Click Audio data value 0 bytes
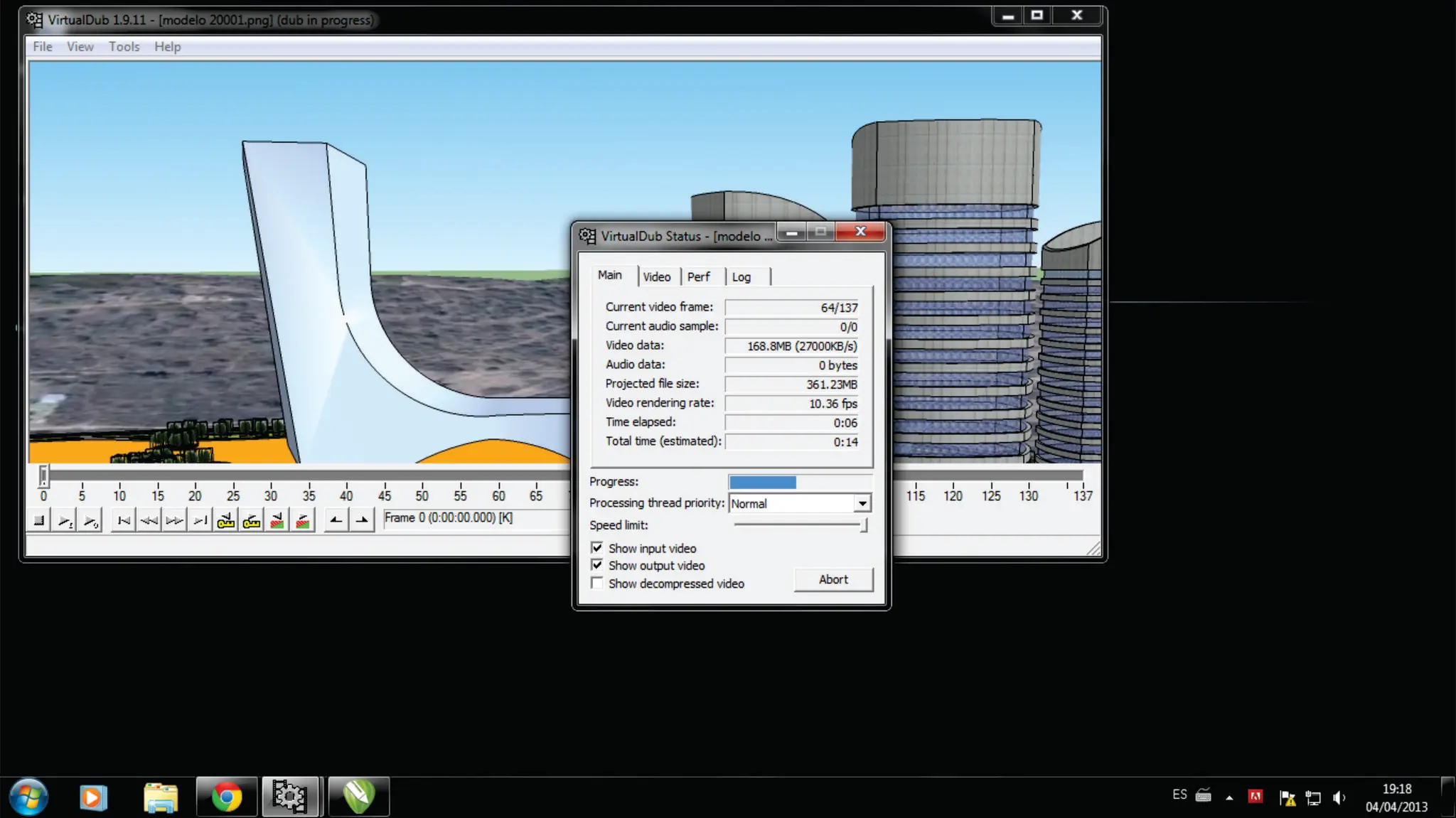Viewport: 1456px width, 818px height. click(837, 365)
